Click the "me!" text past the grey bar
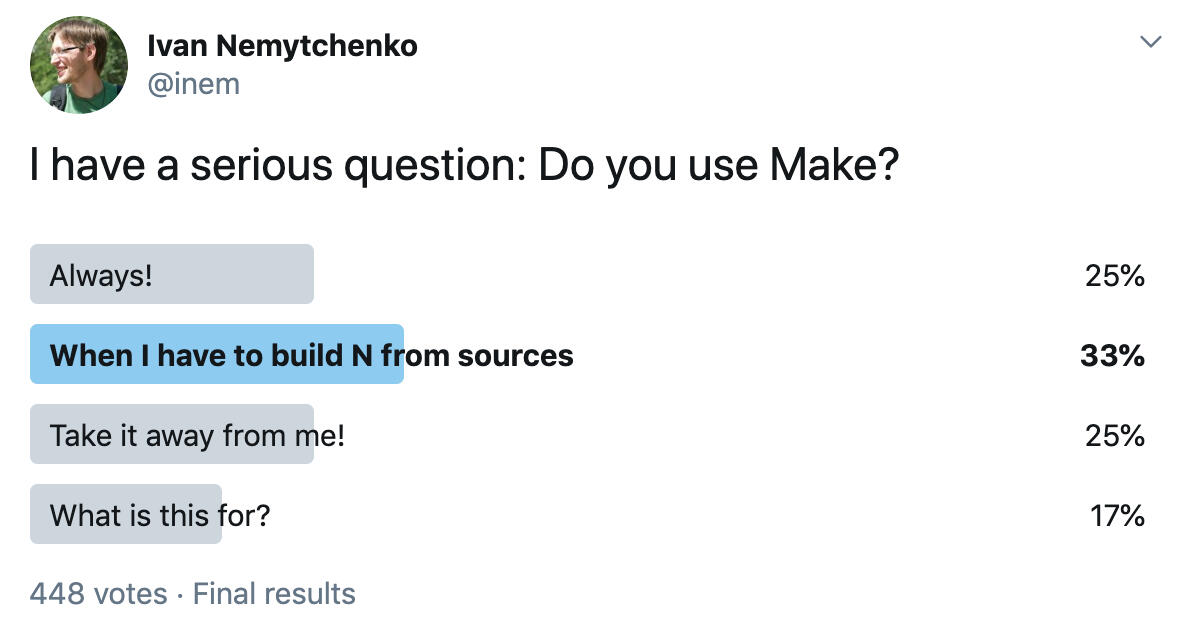The width and height of the screenshot is (1192, 632). coord(330,435)
